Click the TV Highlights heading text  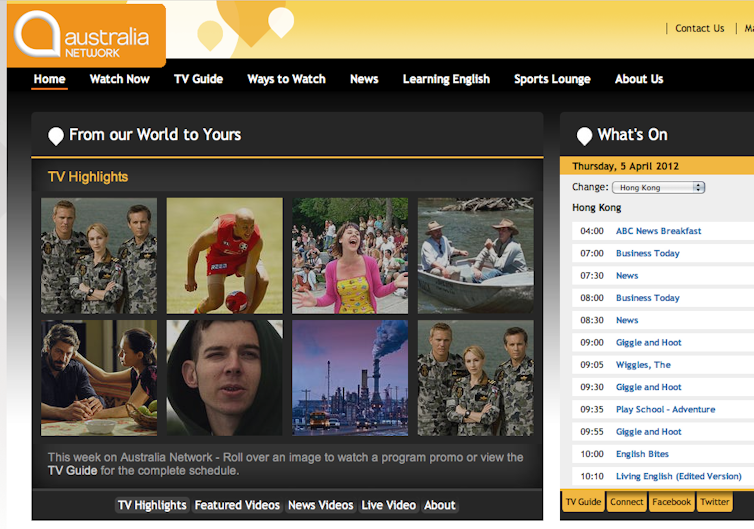[x=88, y=177]
